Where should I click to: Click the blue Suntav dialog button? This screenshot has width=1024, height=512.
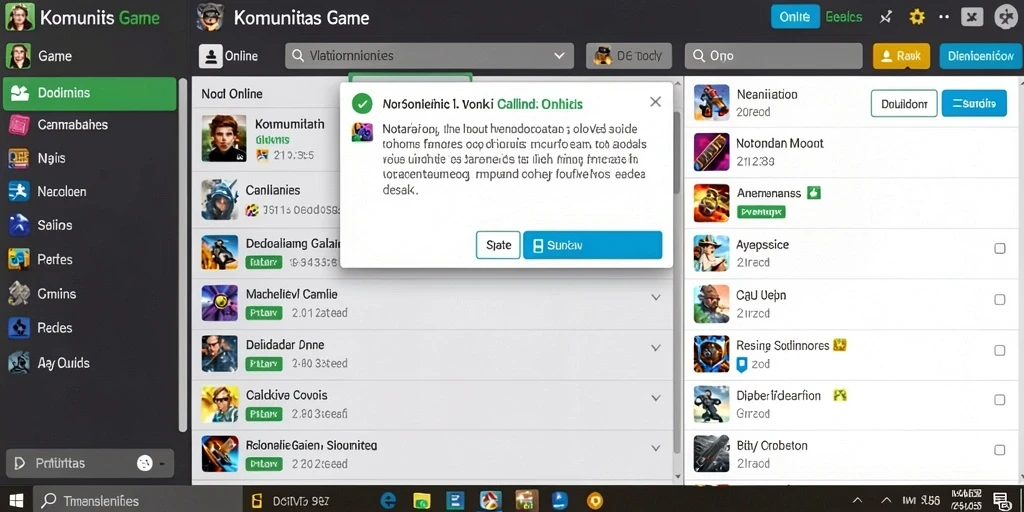coord(592,246)
